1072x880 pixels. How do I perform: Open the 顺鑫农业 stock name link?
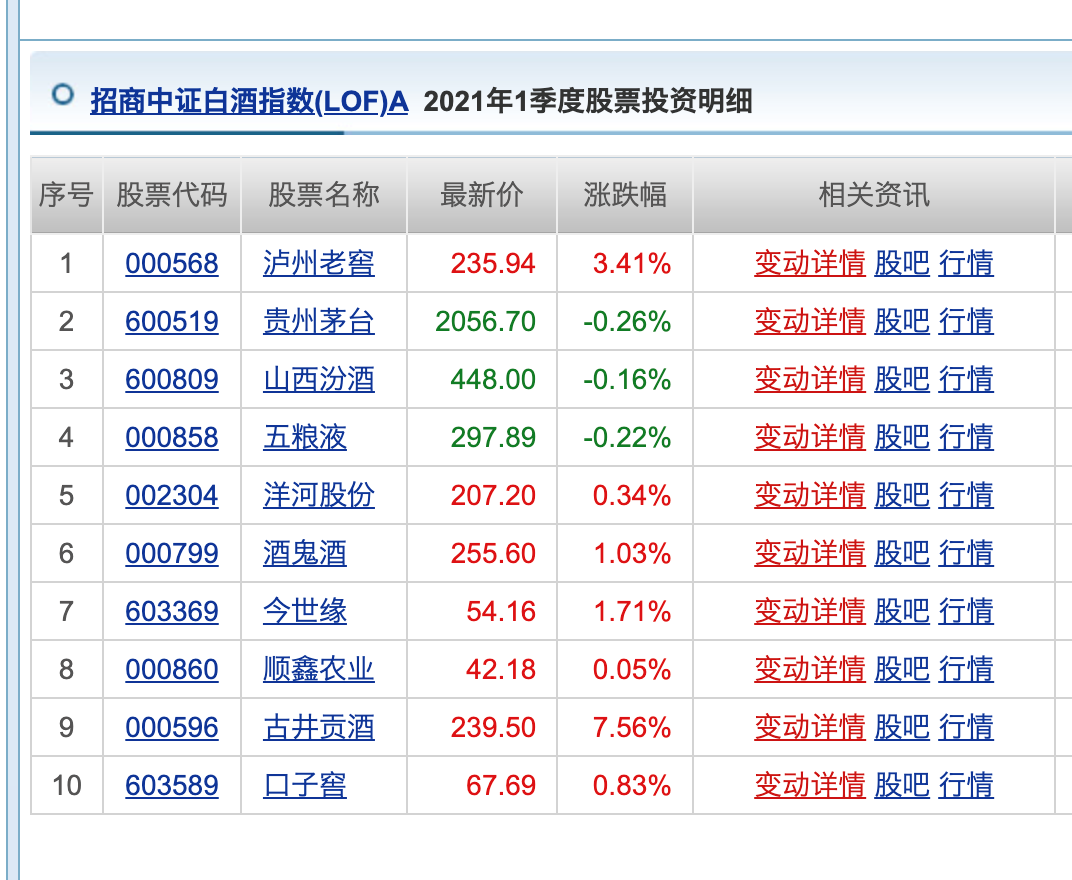click(x=319, y=669)
